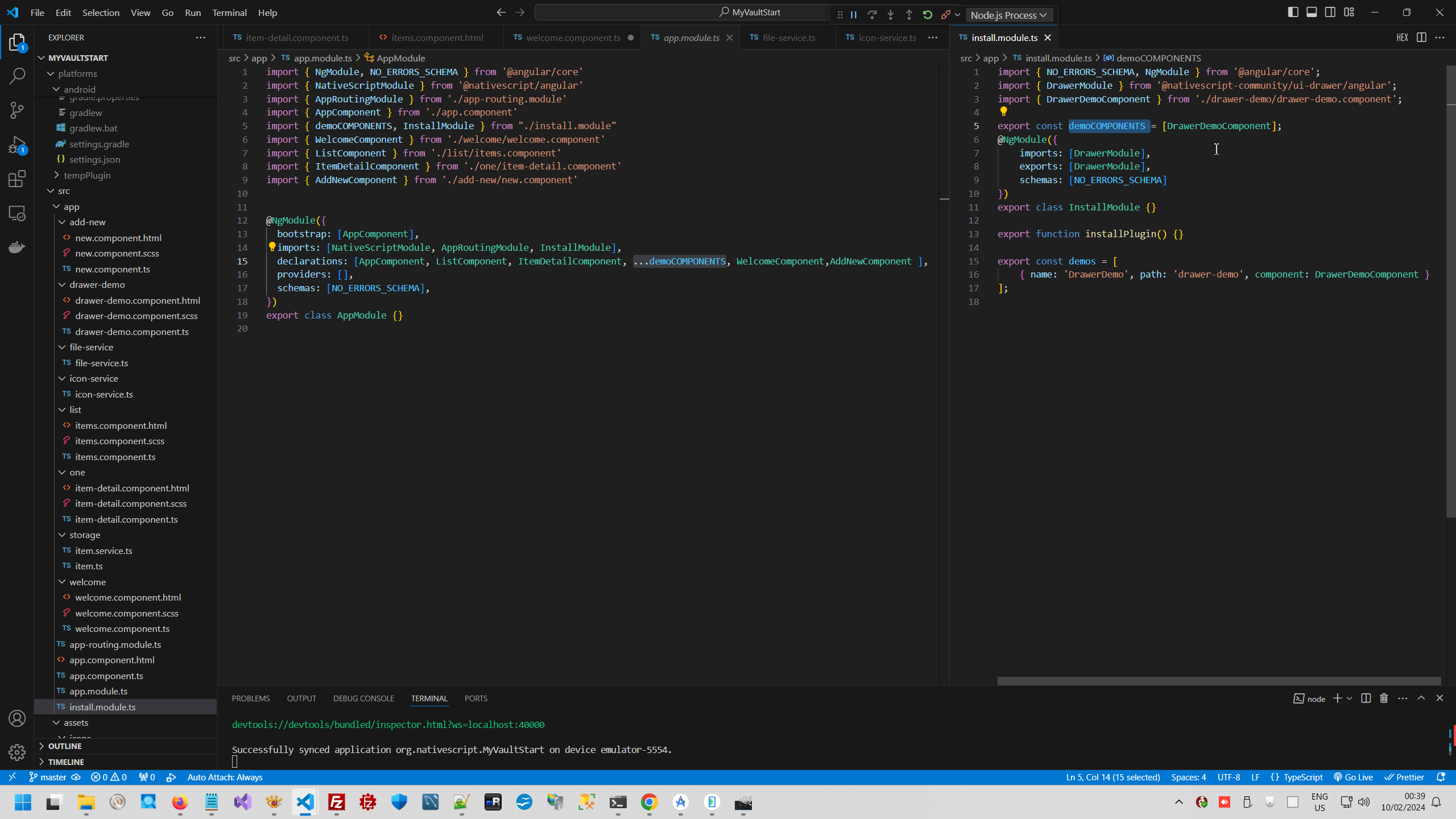
Task: Select the Extensions sidebar icon
Action: pyautogui.click(x=17, y=179)
